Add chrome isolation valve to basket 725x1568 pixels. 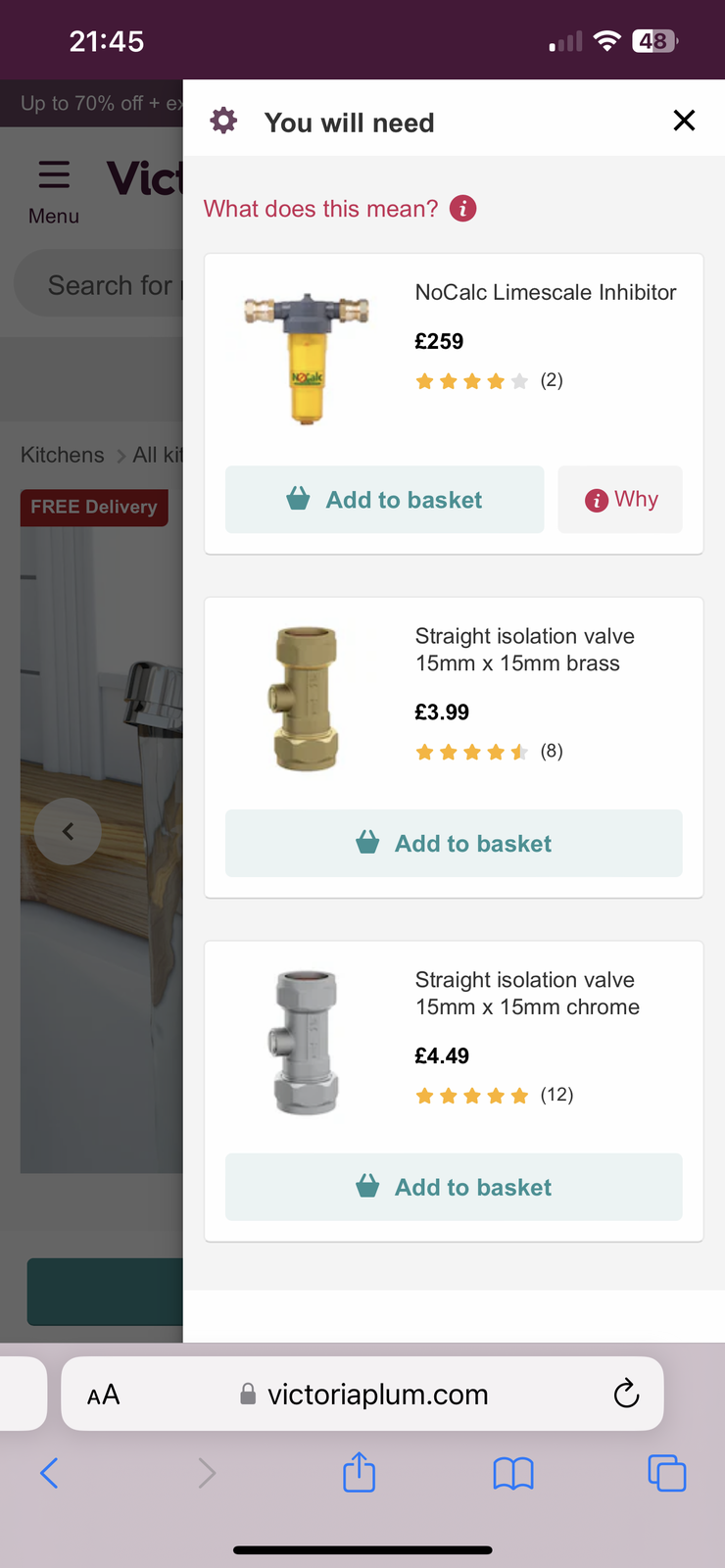coord(454,1187)
